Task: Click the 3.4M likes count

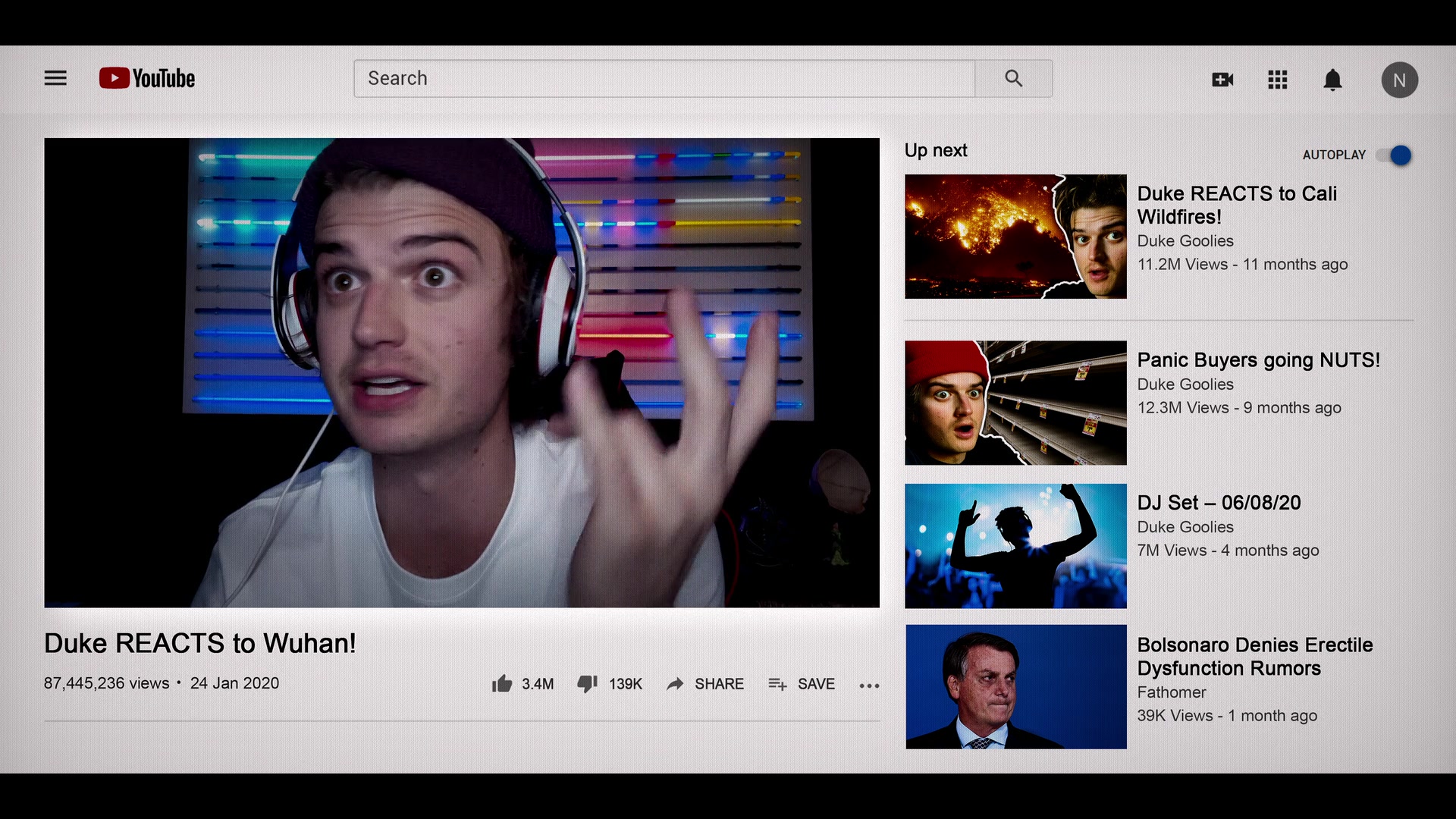Action: click(x=538, y=684)
